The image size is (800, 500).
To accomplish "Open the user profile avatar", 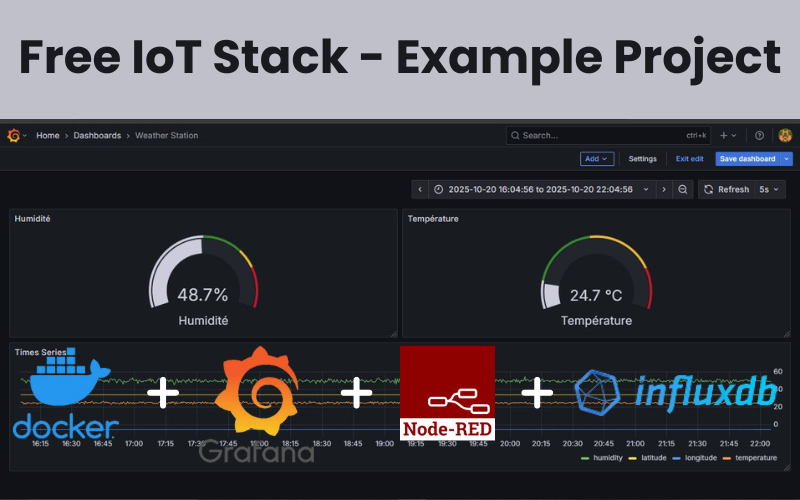I will click(x=785, y=135).
